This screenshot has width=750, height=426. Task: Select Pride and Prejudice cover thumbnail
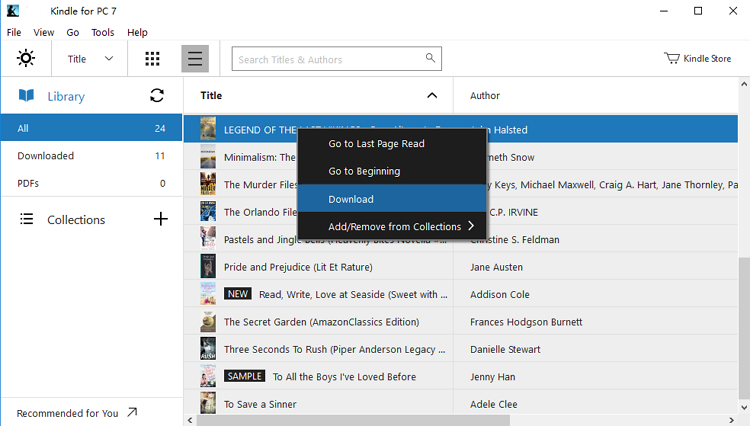[208, 266]
